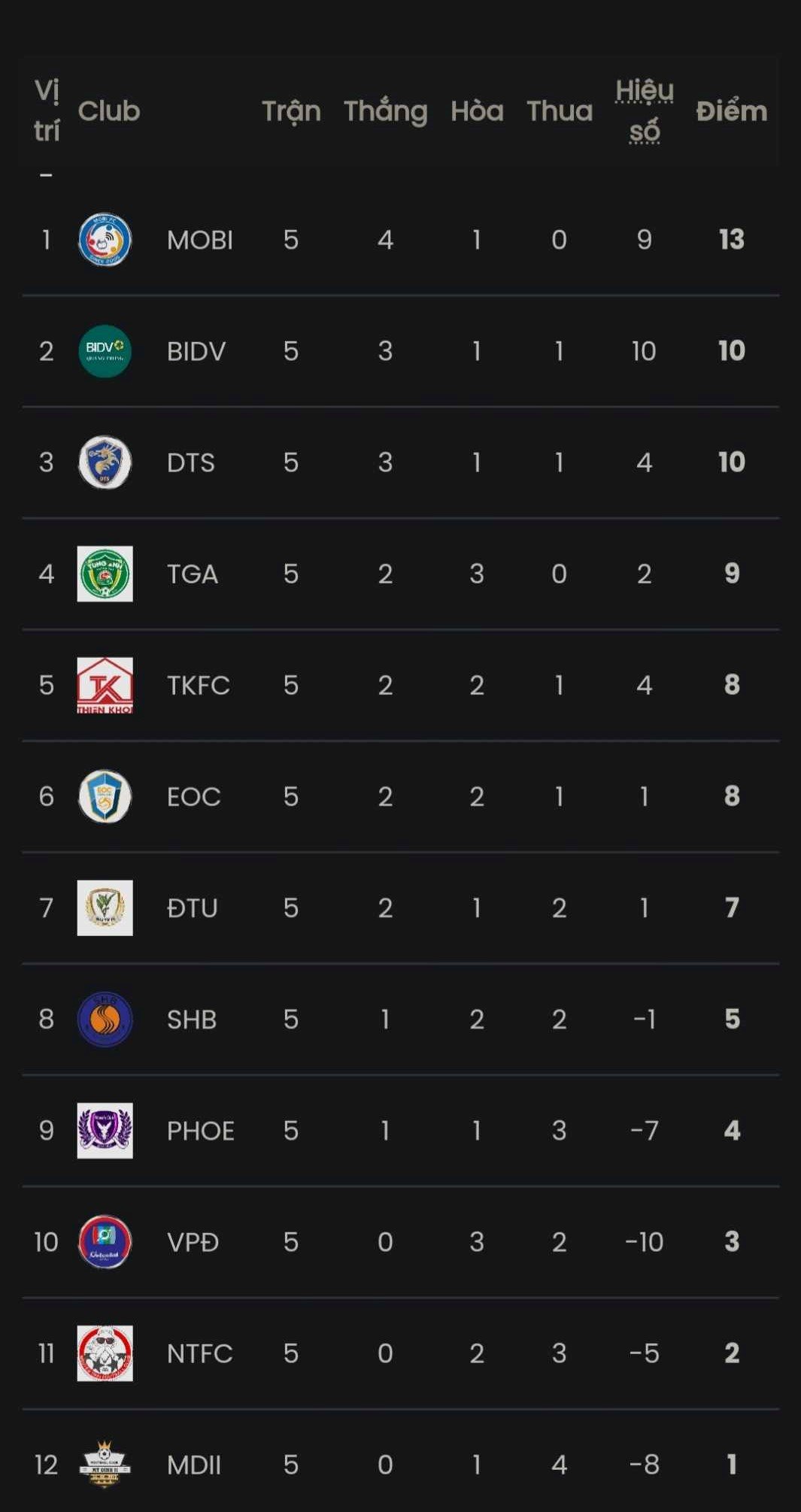801x1512 pixels.
Task: Click the SHB orange-blue logo
Action: tap(105, 1019)
